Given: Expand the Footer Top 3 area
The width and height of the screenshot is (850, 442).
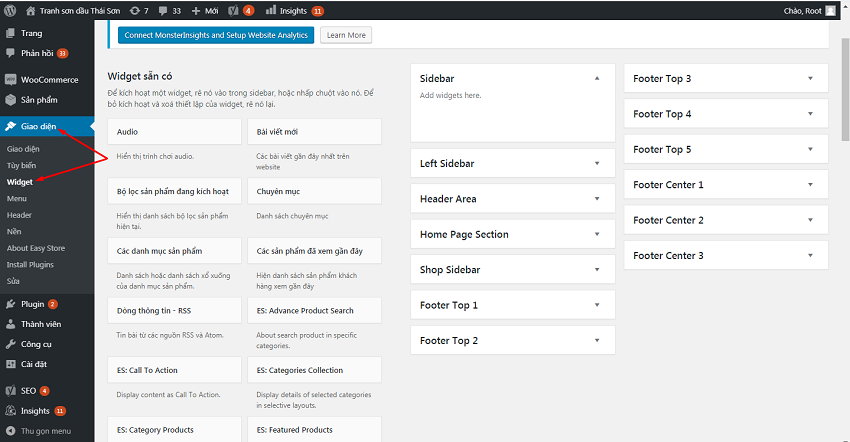Looking at the screenshot, I should tap(810, 79).
